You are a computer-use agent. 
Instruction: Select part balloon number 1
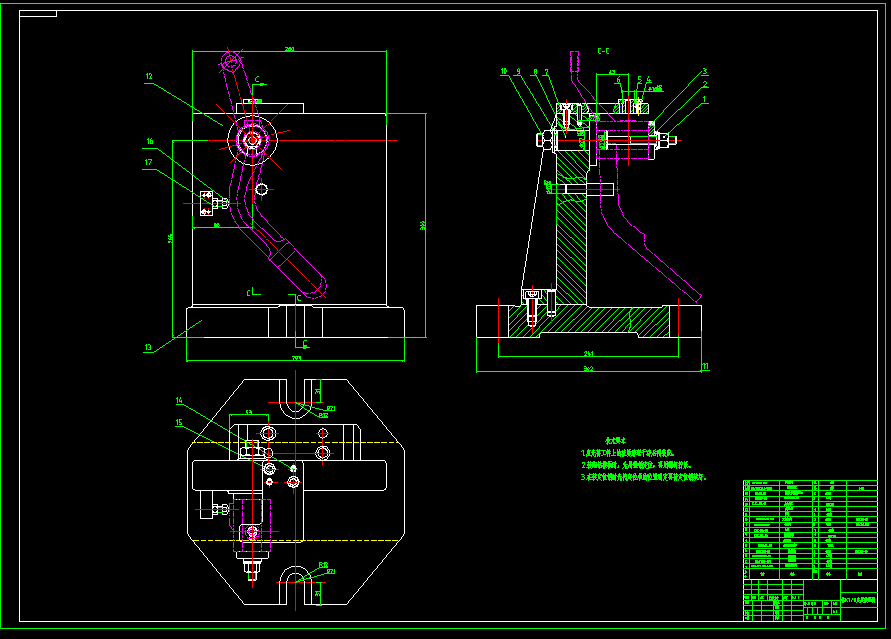705,99
